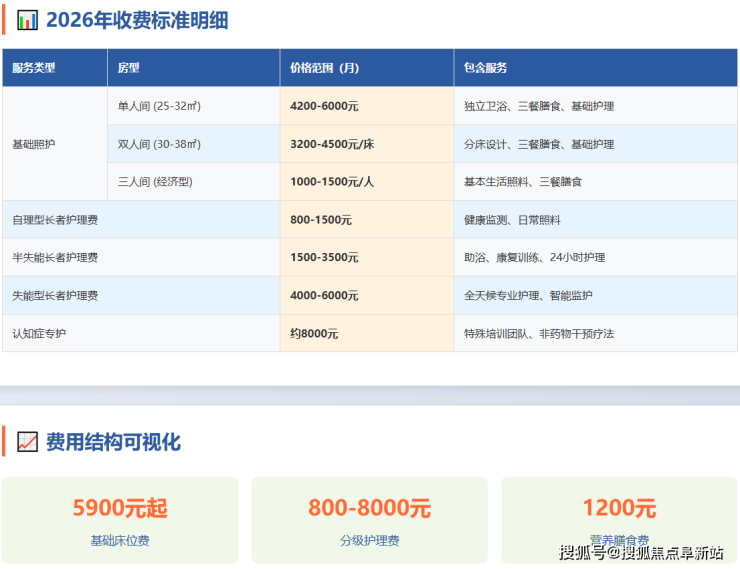The width and height of the screenshot is (740, 569).
Task: Click the 1200元 营养膳食费 card
Action: click(x=618, y=520)
